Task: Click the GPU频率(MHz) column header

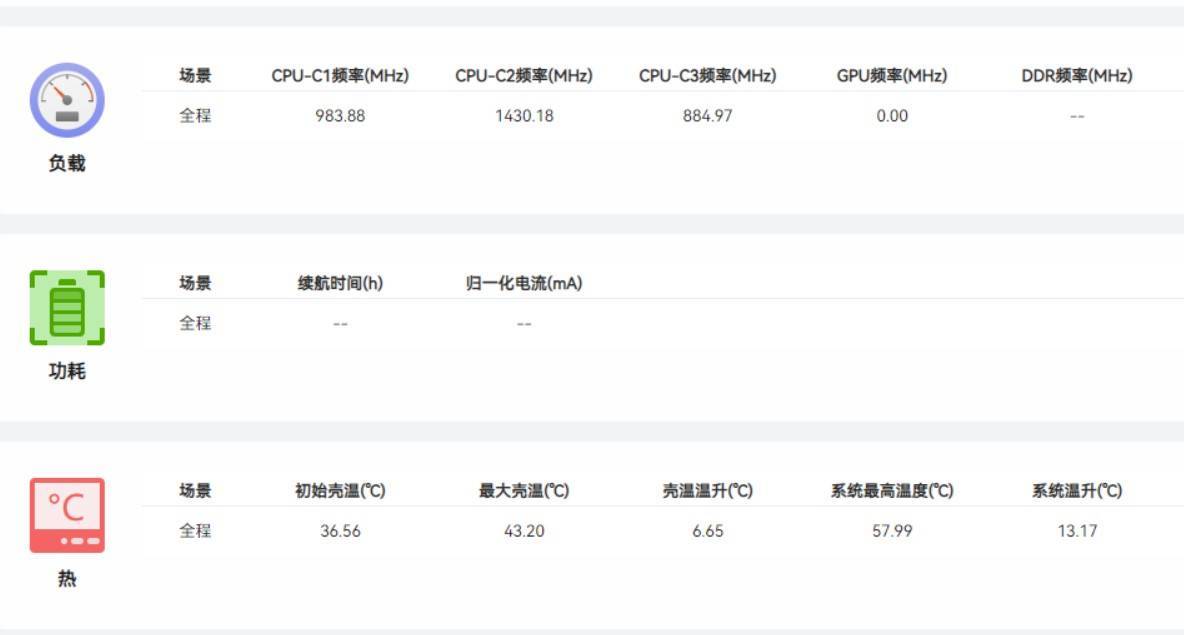Action: (892, 76)
